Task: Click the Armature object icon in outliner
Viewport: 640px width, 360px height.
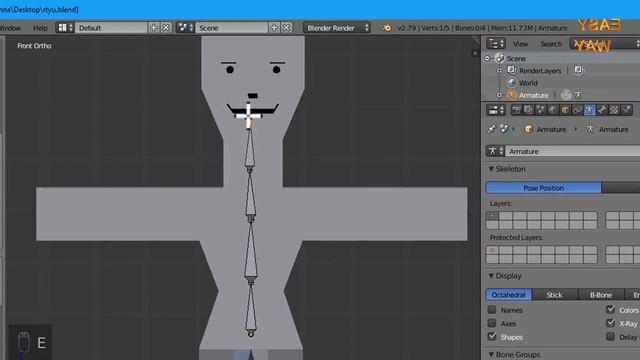Action: click(511, 95)
